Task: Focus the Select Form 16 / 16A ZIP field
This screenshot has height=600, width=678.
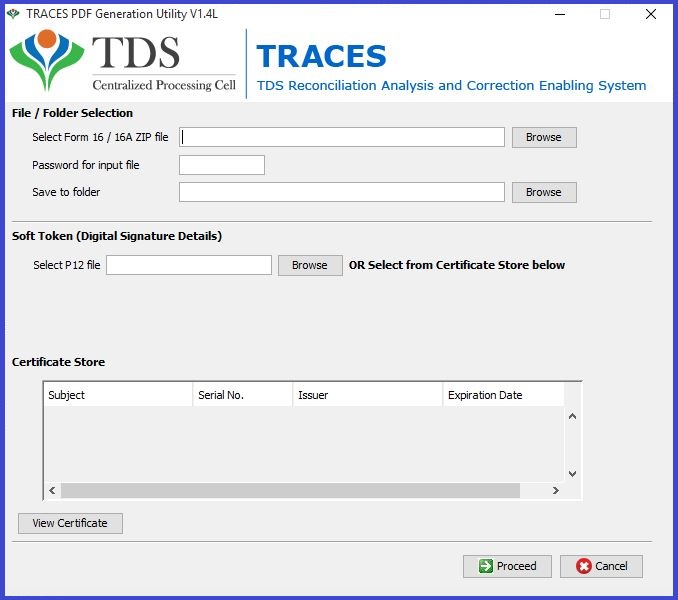Action: tap(341, 137)
